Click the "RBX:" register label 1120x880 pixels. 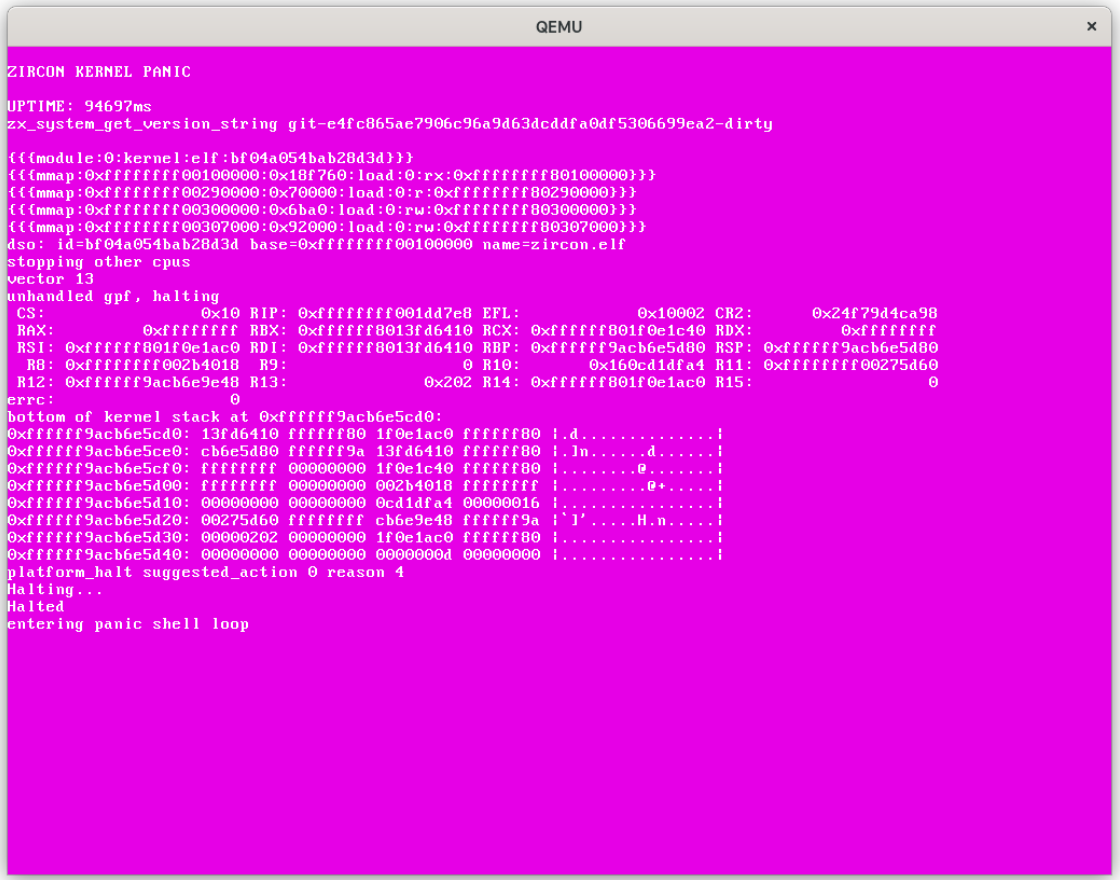tap(269, 331)
